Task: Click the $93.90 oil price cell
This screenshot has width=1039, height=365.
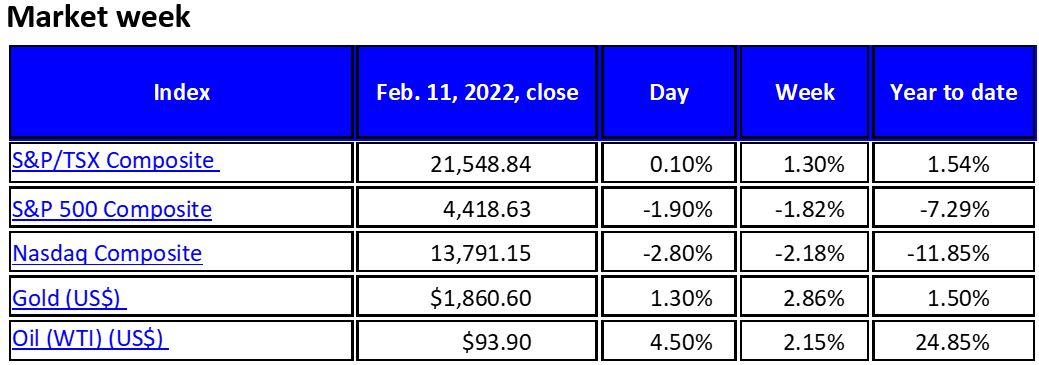Action: 477,341
